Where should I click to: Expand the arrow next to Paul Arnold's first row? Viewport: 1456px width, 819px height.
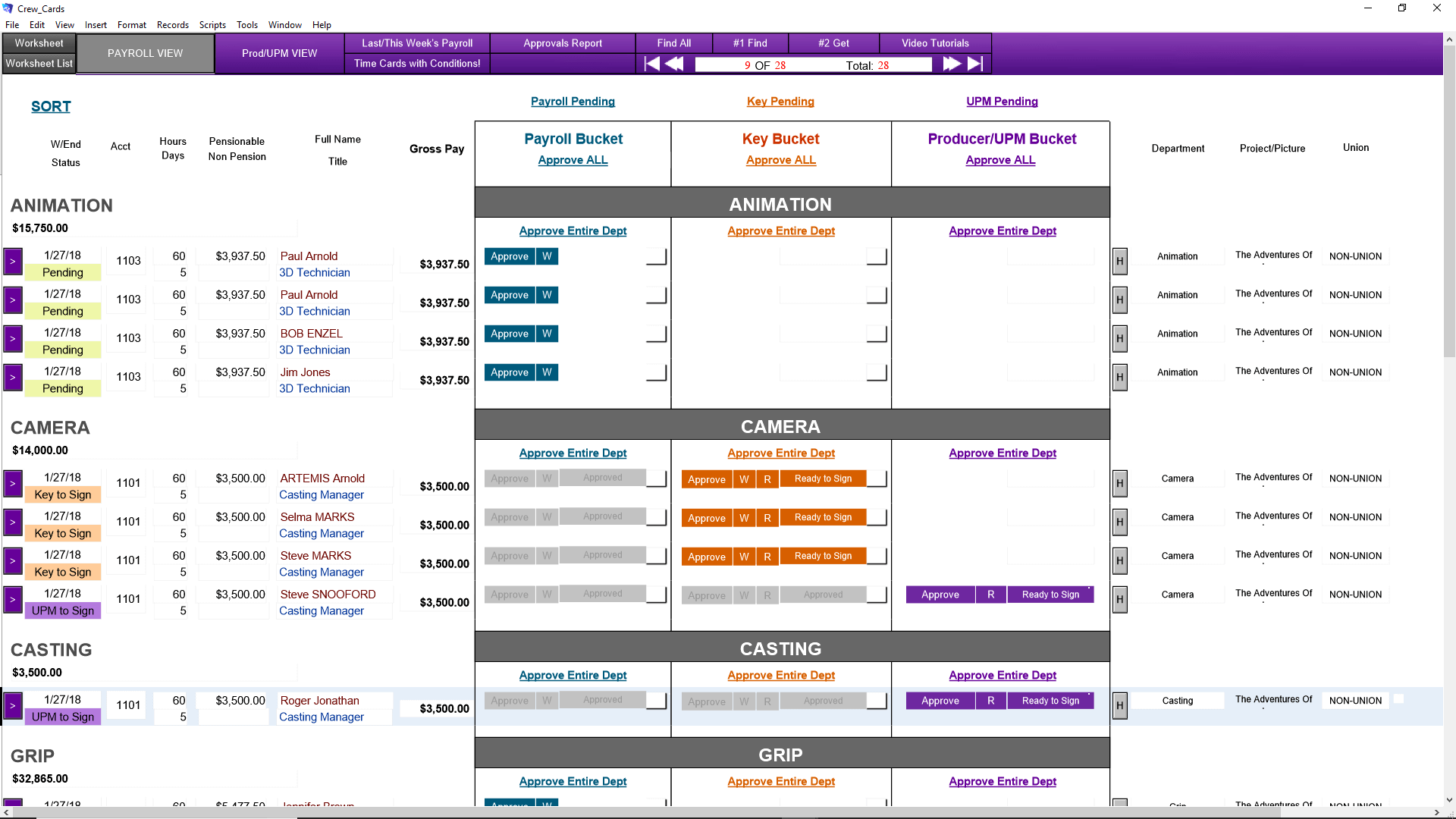tap(12, 262)
